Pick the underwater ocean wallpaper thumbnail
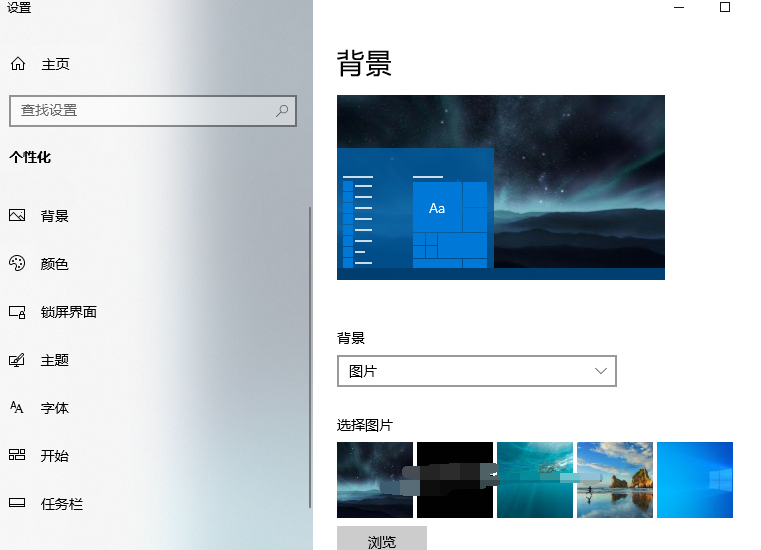 (x=535, y=480)
